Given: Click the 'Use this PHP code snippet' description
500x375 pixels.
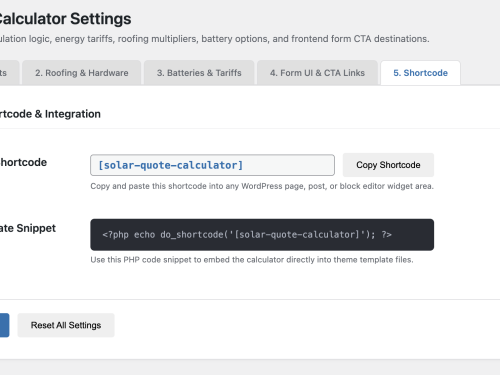Looking at the screenshot, I should pyautogui.click(x=252, y=260).
